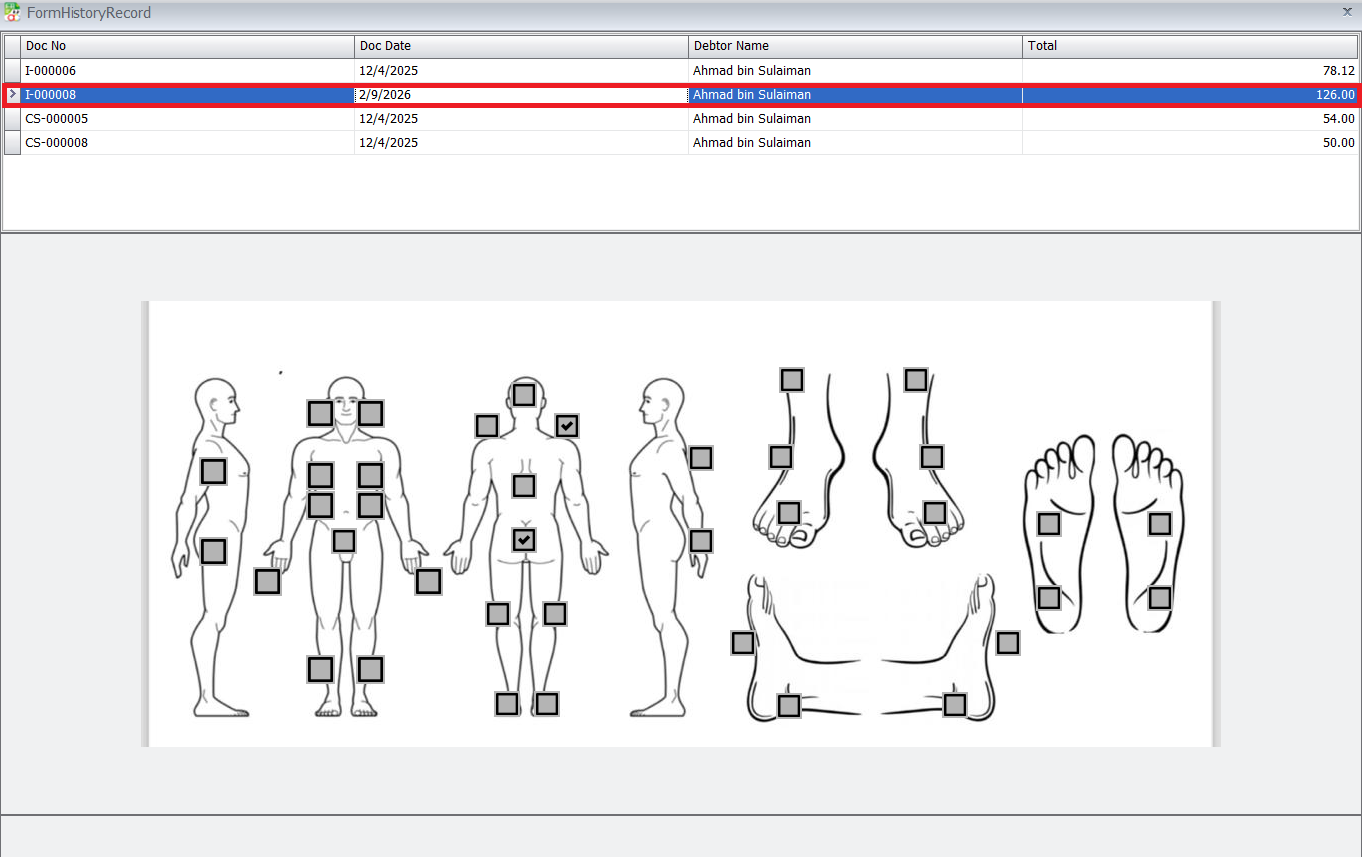Screen dimensions: 1362x857
Task: Click the FormHistoryRecord app icon in title bar
Action: point(12,12)
